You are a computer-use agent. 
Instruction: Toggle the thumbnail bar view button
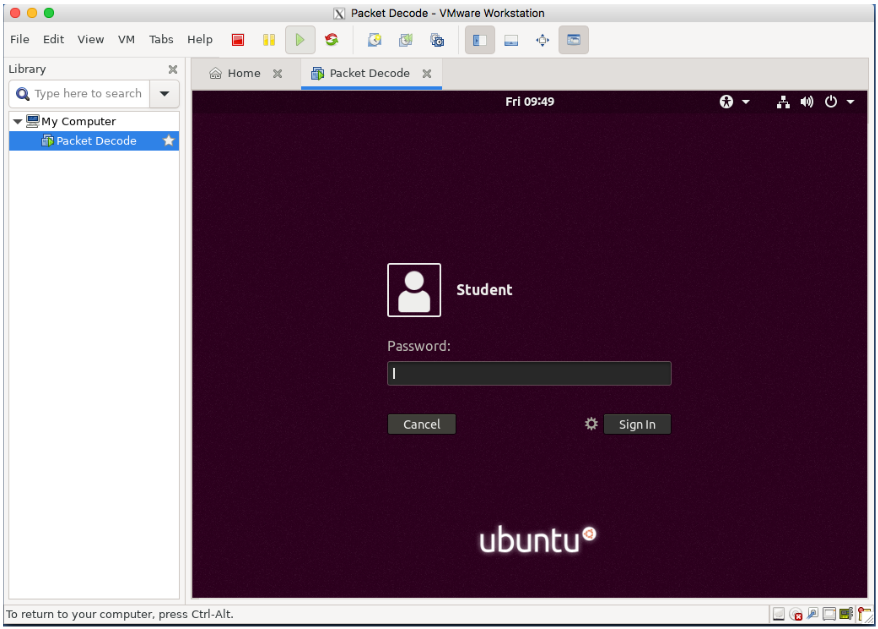pos(511,40)
